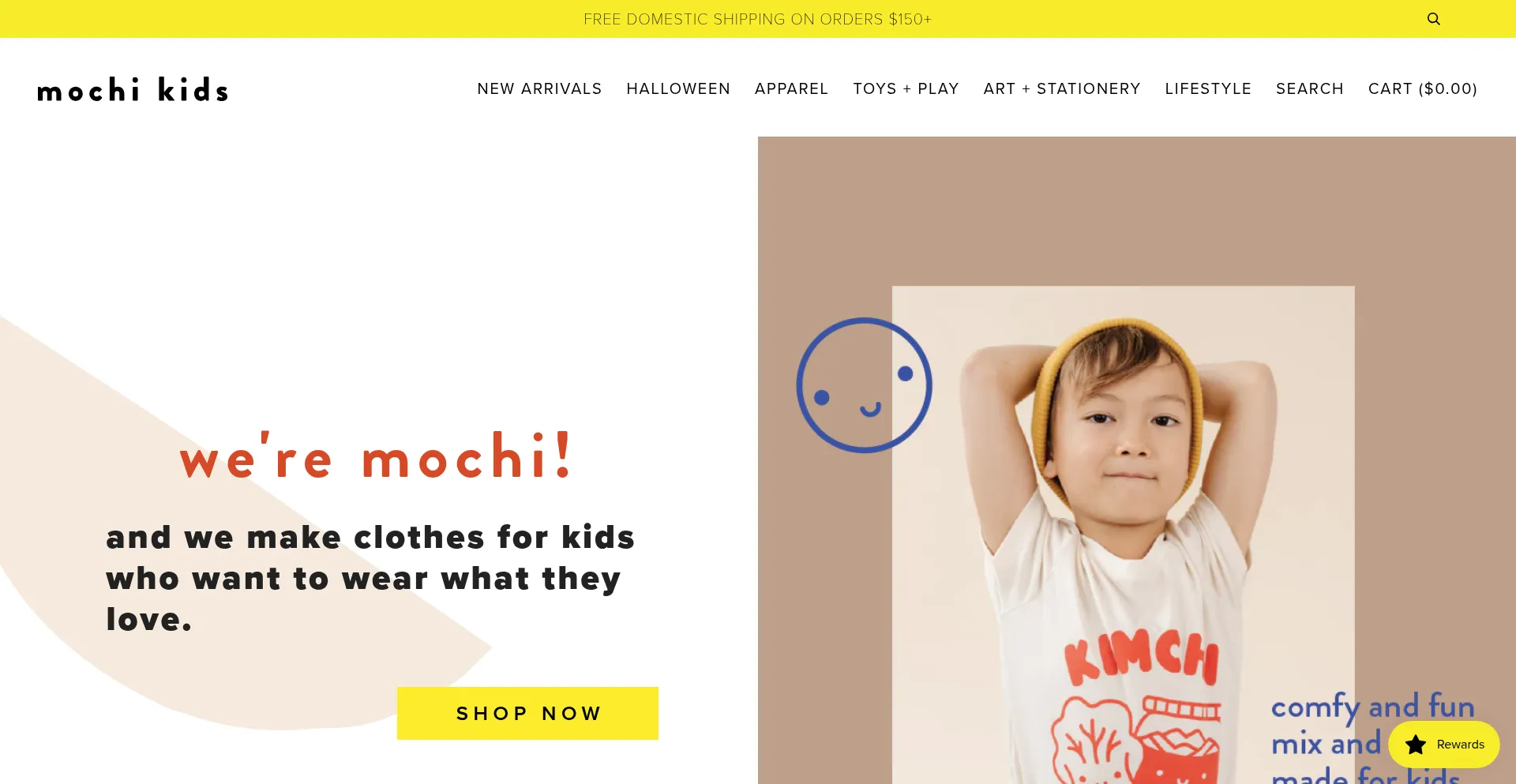This screenshot has height=784, width=1516.
Task: Click the star icon on Rewards badge
Action: (x=1416, y=745)
